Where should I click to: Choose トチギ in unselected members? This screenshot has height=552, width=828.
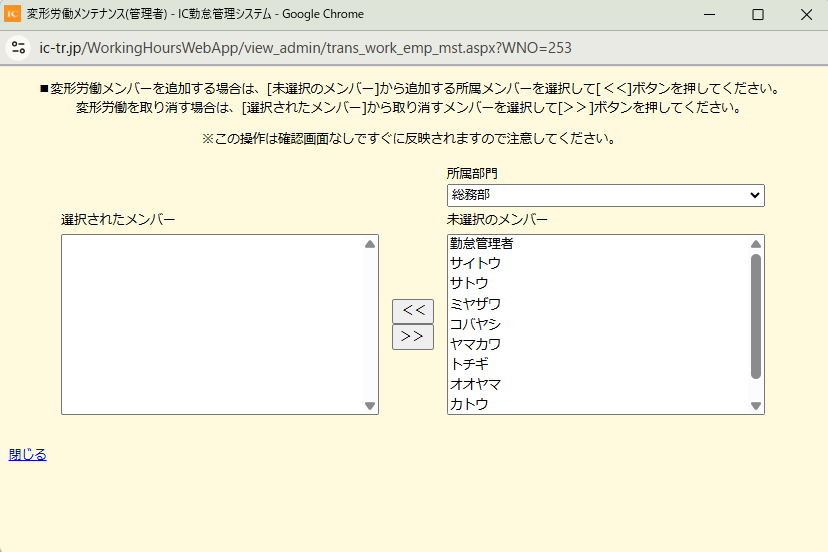469,364
